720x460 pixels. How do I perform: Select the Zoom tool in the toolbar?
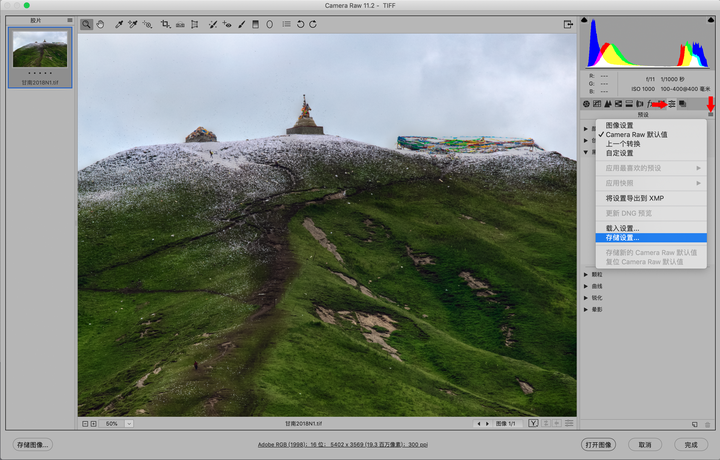(86, 24)
